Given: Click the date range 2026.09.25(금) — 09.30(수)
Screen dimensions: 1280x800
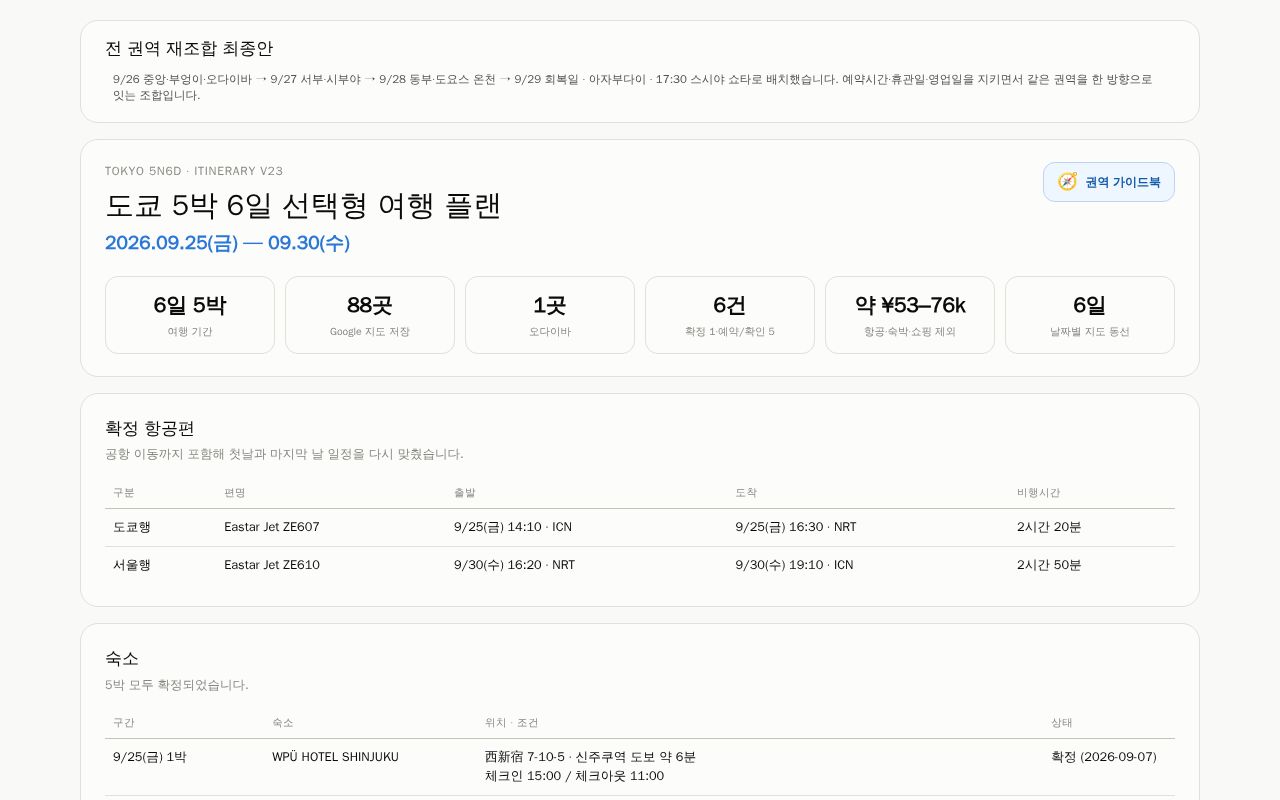Looking at the screenshot, I should pos(227,243).
